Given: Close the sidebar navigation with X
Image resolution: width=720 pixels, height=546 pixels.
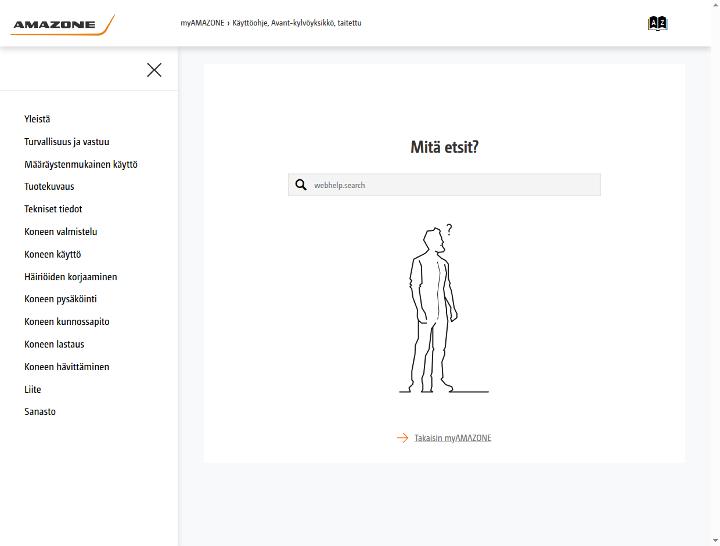Looking at the screenshot, I should tap(154, 70).
